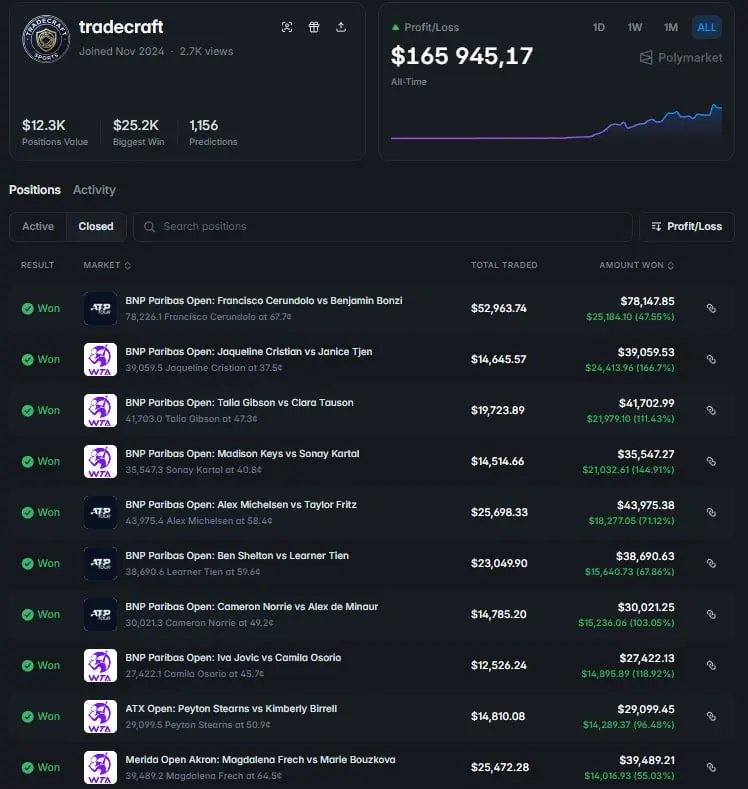Click the Polymarket logo
748x789 pixels.
tap(681, 58)
